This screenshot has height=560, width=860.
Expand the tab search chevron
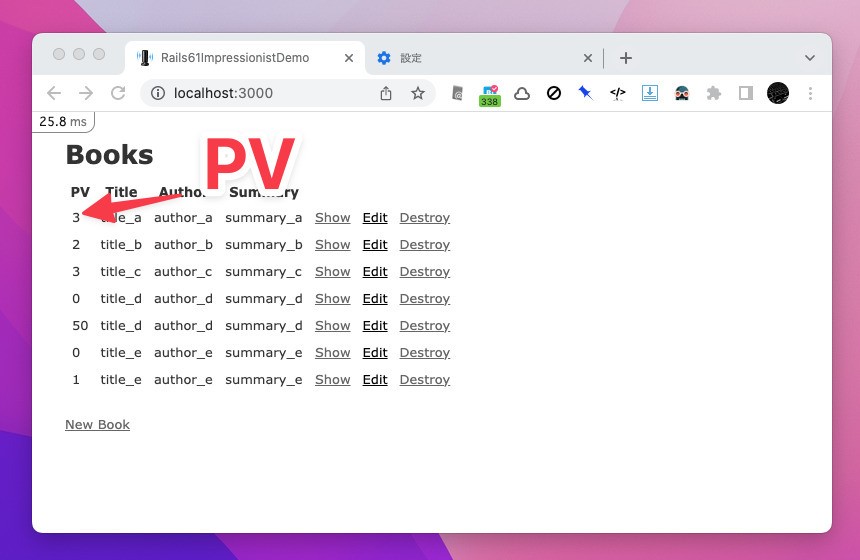click(x=810, y=58)
